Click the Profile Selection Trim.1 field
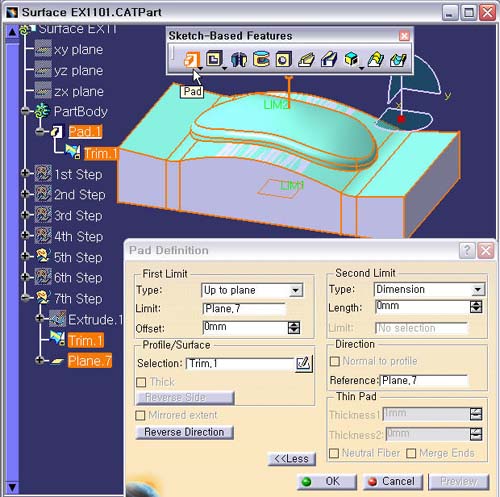This screenshot has height=497, width=500. point(240,363)
